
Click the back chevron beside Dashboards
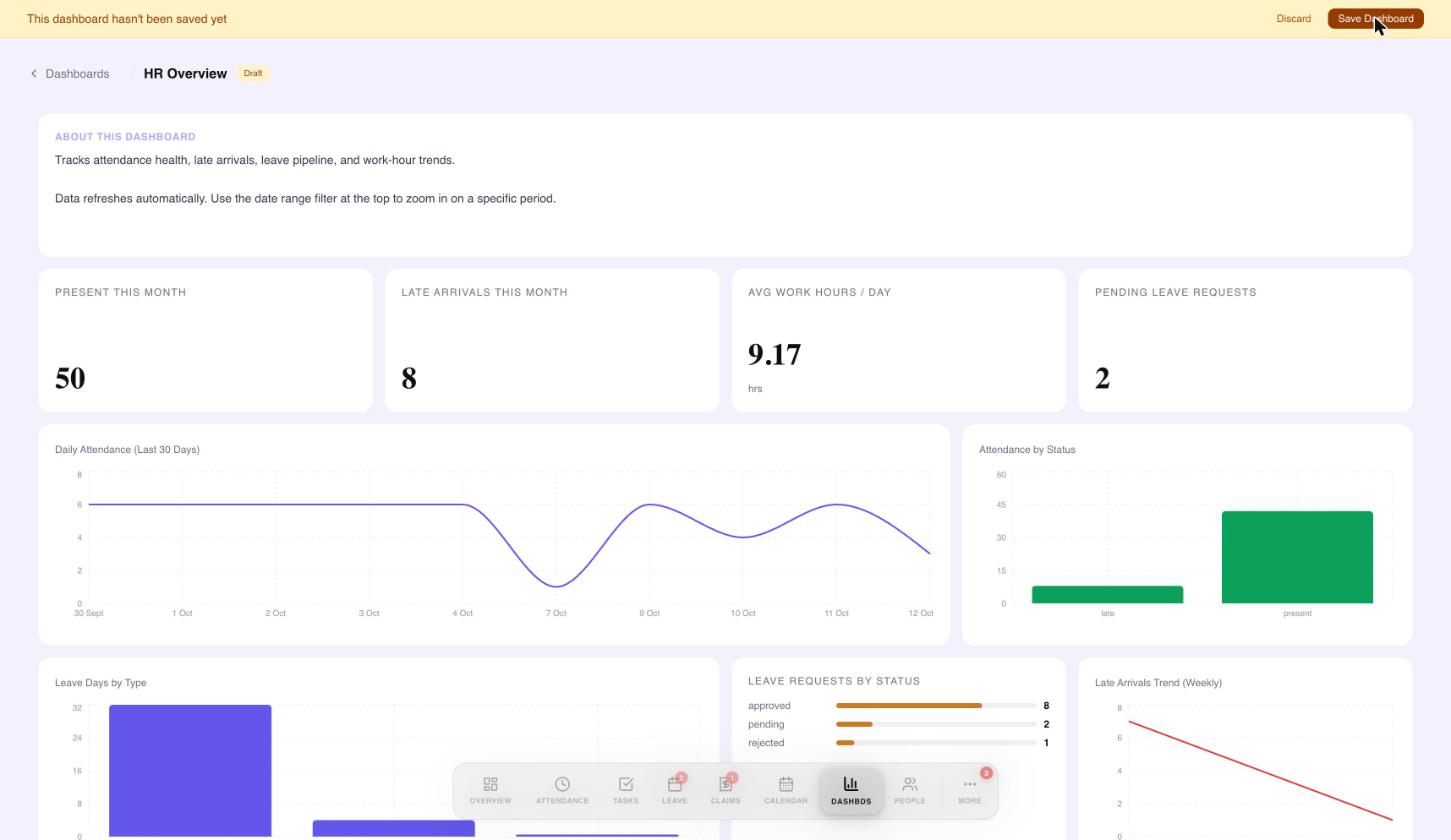click(x=34, y=74)
